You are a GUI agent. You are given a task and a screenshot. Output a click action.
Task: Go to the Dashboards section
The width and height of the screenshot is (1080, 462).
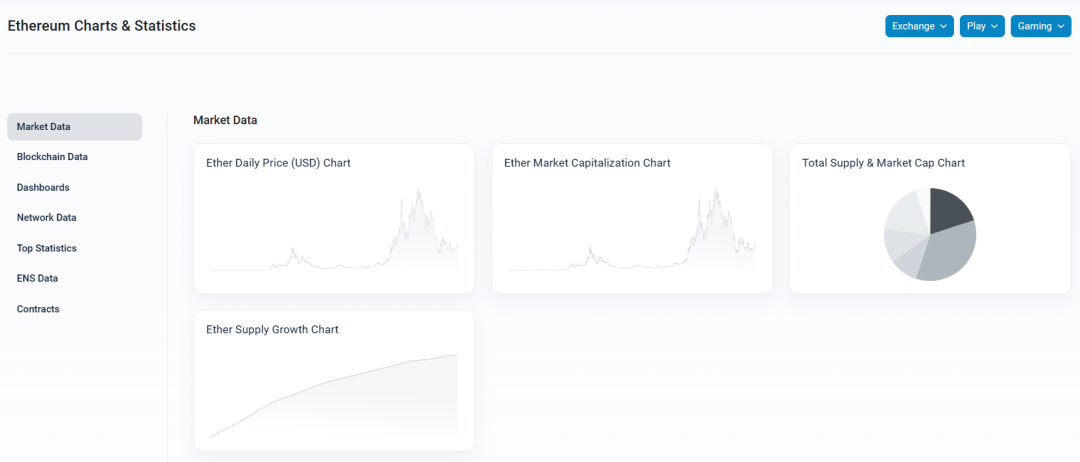coord(43,187)
